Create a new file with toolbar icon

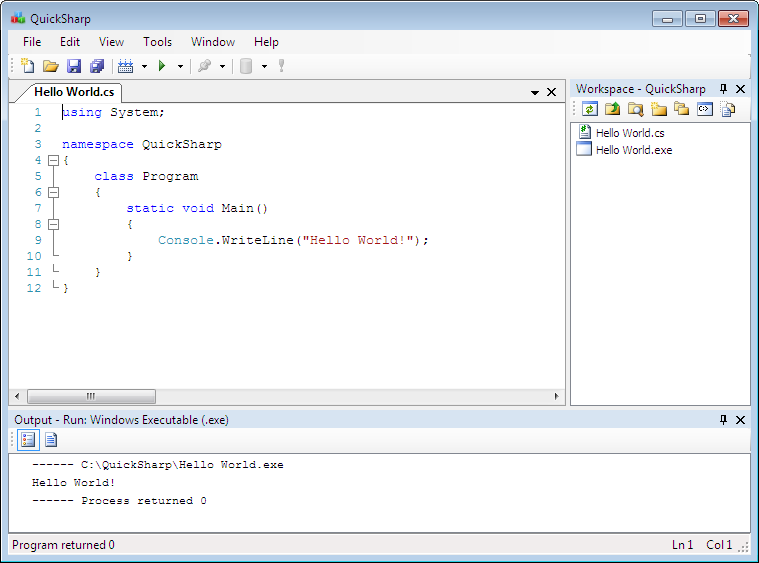[x=28, y=66]
